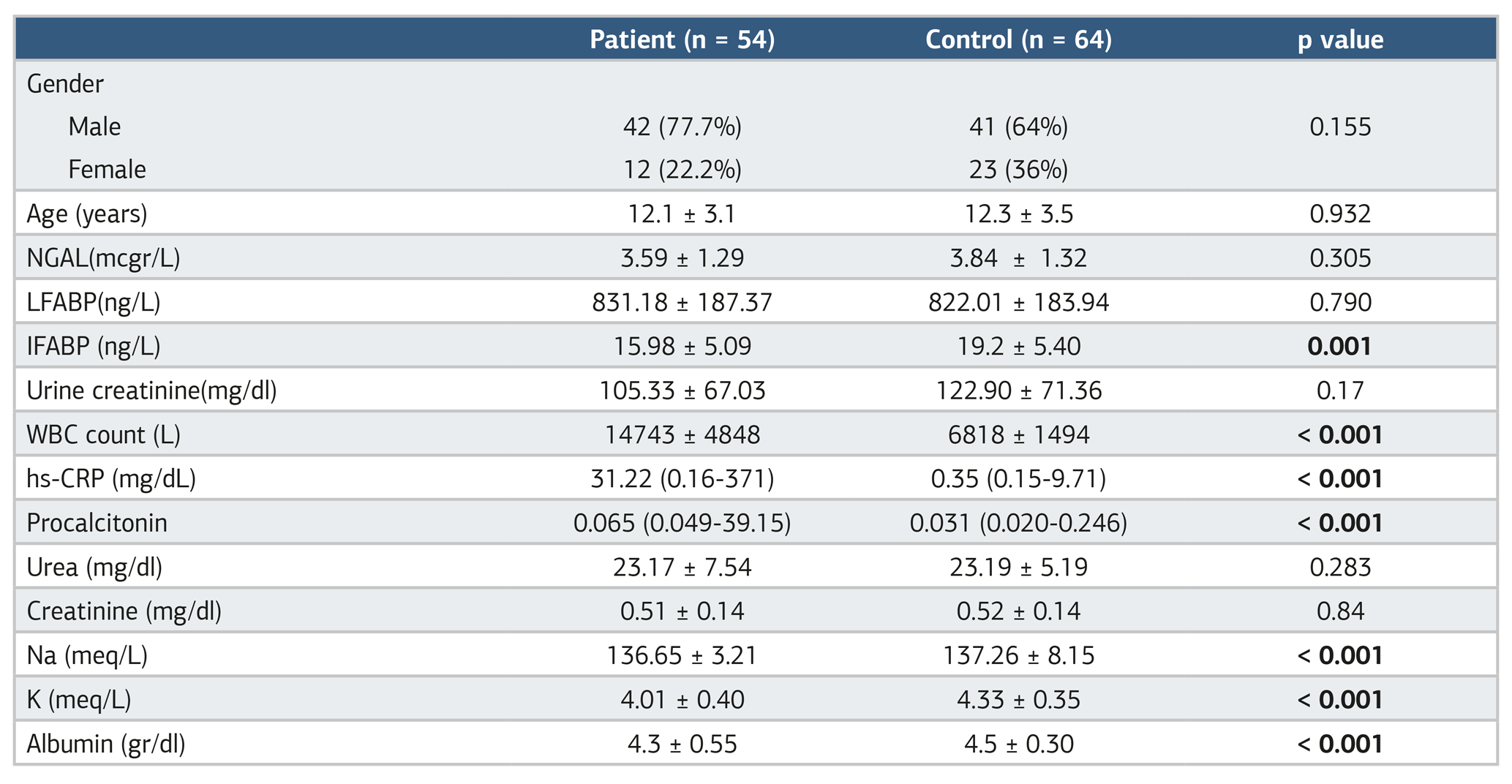This screenshot has width=1512, height=784.
Task: Click hs-CRP control value 0.35 (0.15-9.71)
Action: click(x=1018, y=479)
